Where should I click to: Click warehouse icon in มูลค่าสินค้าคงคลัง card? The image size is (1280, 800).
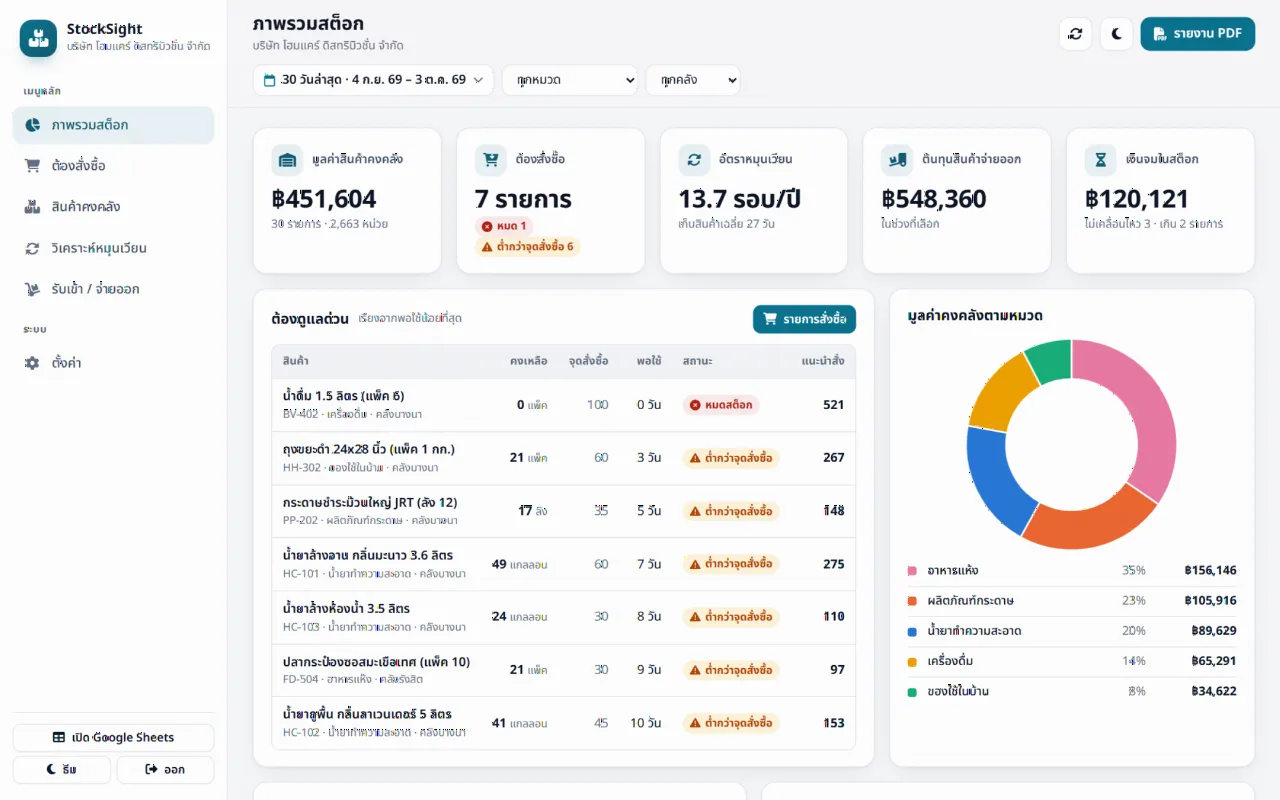click(287, 160)
